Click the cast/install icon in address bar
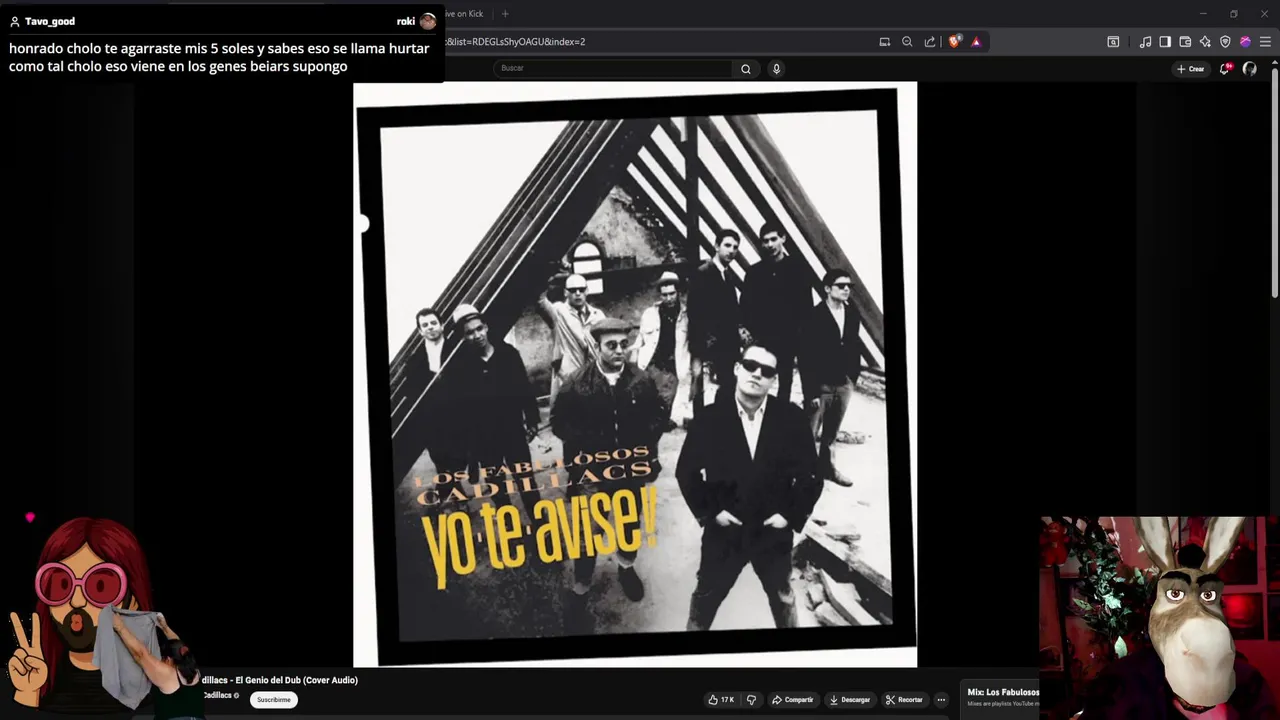This screenshot has width=1280, height=720. 885,42
